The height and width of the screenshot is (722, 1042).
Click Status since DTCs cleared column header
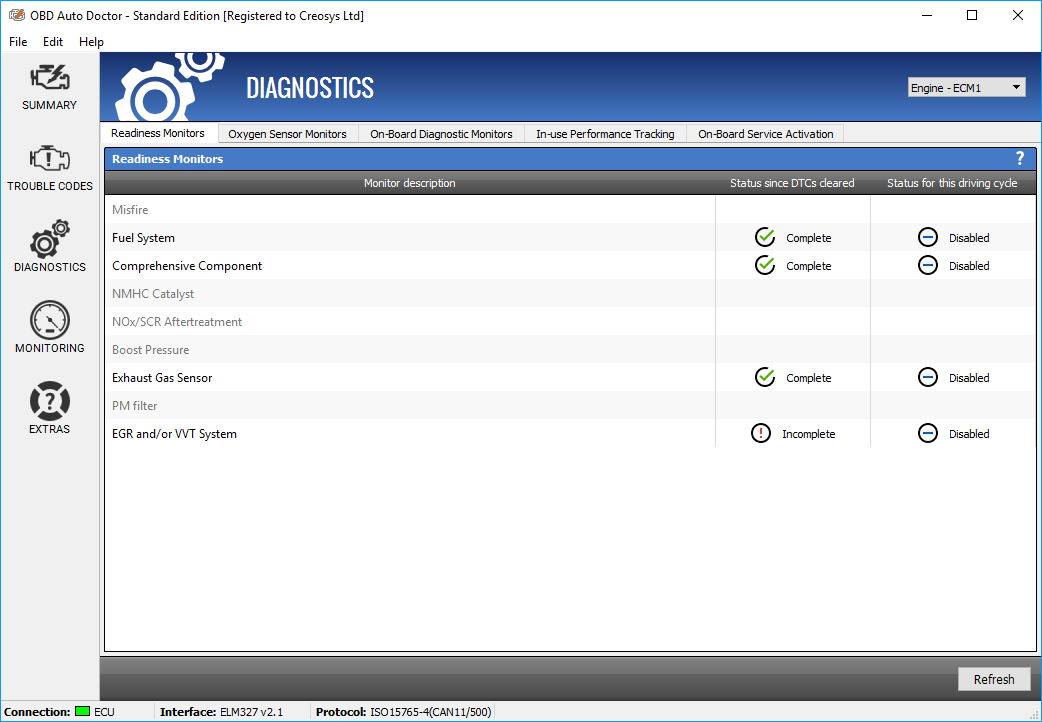pos(792,183)
